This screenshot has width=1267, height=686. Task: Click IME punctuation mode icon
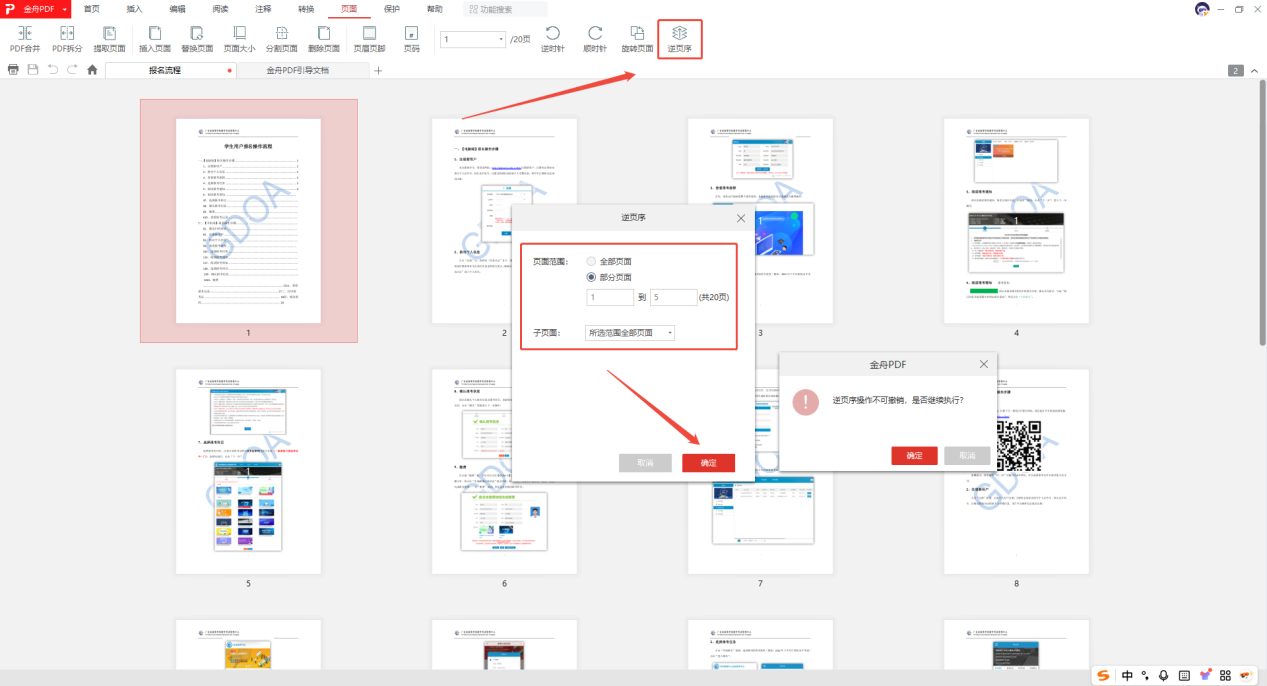click(1145, 675)
